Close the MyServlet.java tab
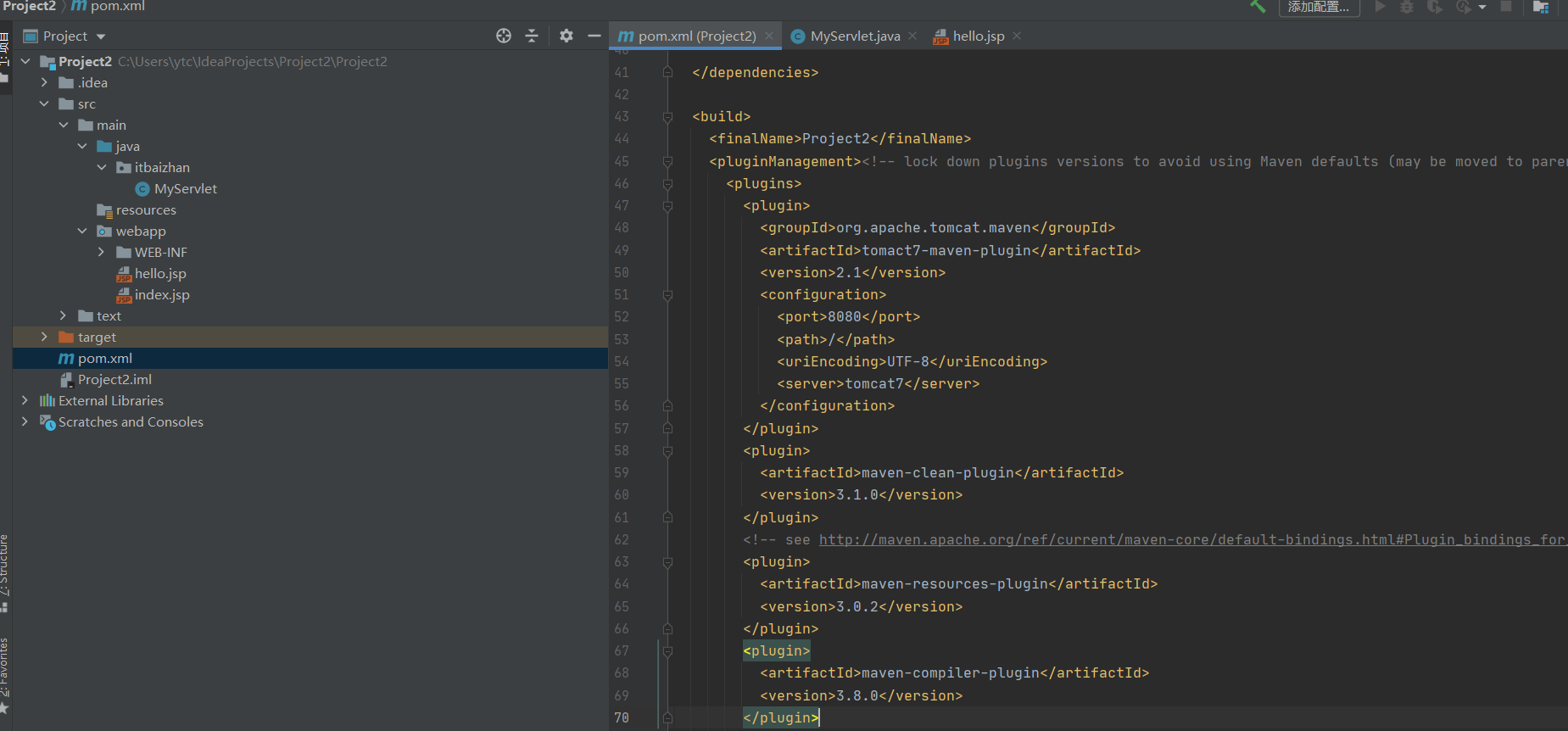The width and height of the screenshot is (1568, 731). point(912,36)
